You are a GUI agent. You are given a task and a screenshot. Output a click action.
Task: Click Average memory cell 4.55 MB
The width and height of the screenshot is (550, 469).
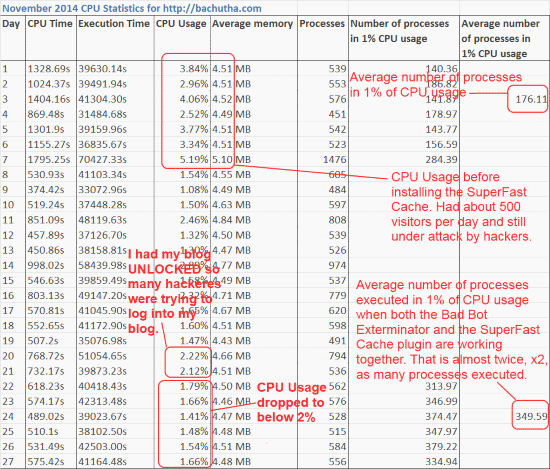click(x=232, y=175)
